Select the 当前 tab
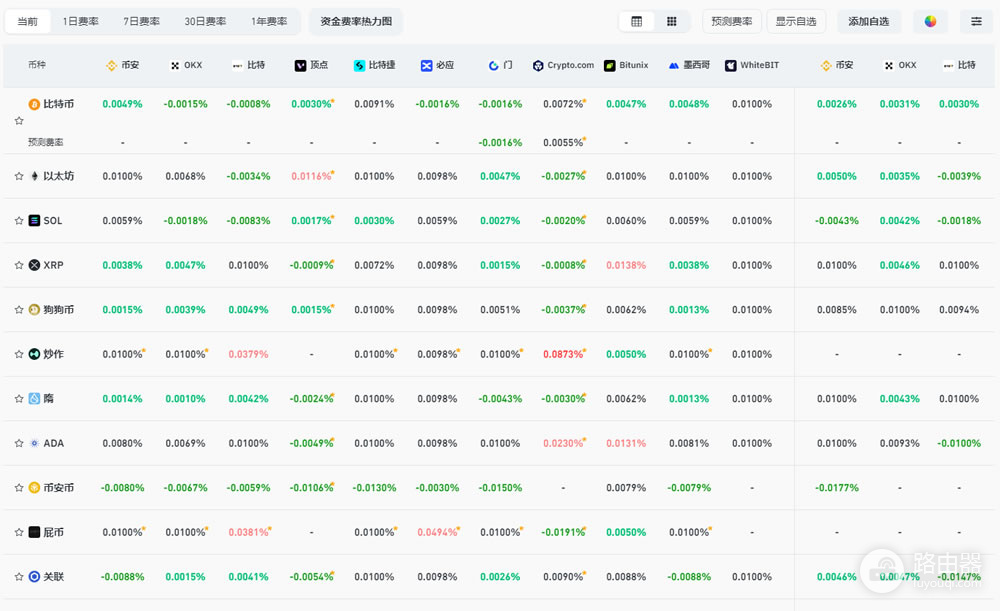Screen dimensions: 1000x611 [x=27, y=21]
